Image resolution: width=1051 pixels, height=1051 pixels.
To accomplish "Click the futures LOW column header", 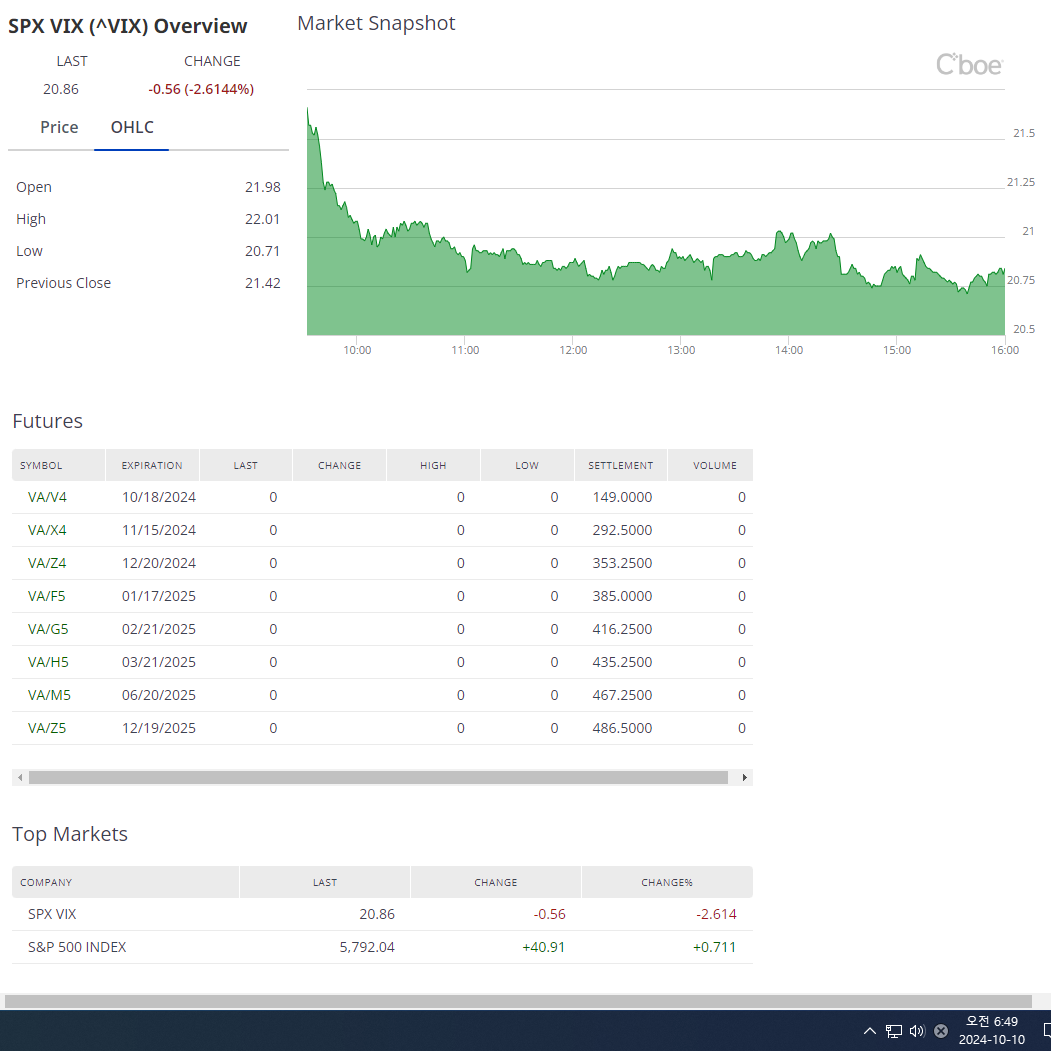I will click(527, 465).
